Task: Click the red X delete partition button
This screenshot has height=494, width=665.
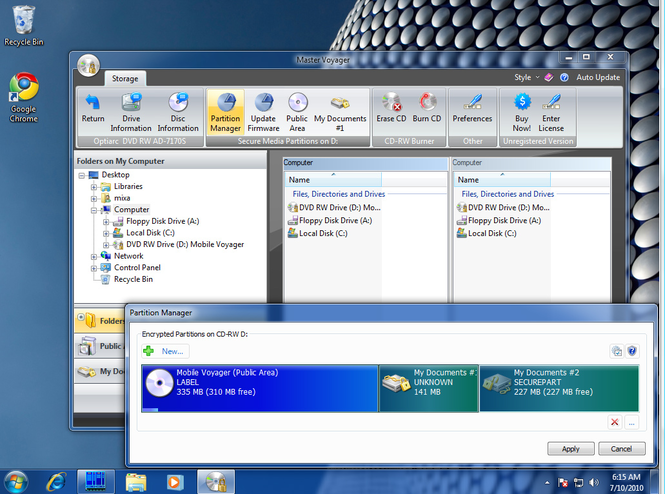Action: pos(614,422)
